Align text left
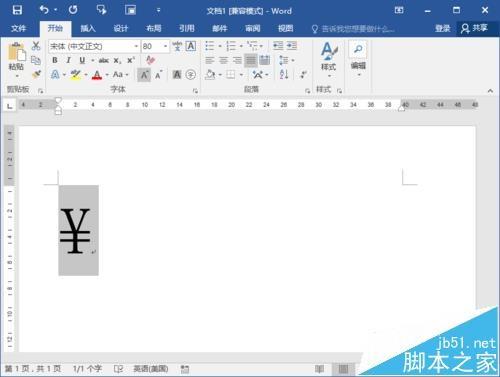The height and width of the screenshot is (377, 500). tap(210, 60)
